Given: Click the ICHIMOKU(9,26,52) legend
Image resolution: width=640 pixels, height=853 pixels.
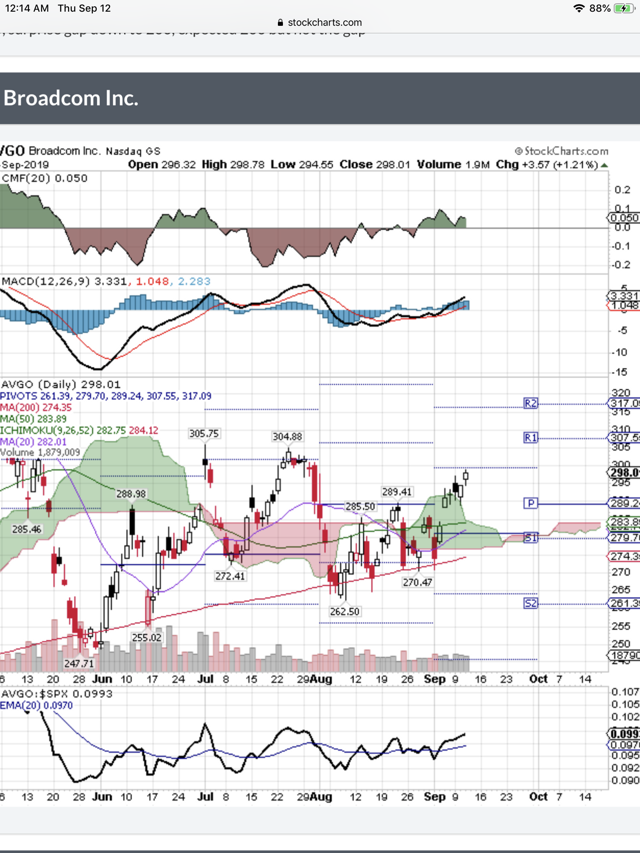Looking at the screenshot, I should tap(79, 430).
